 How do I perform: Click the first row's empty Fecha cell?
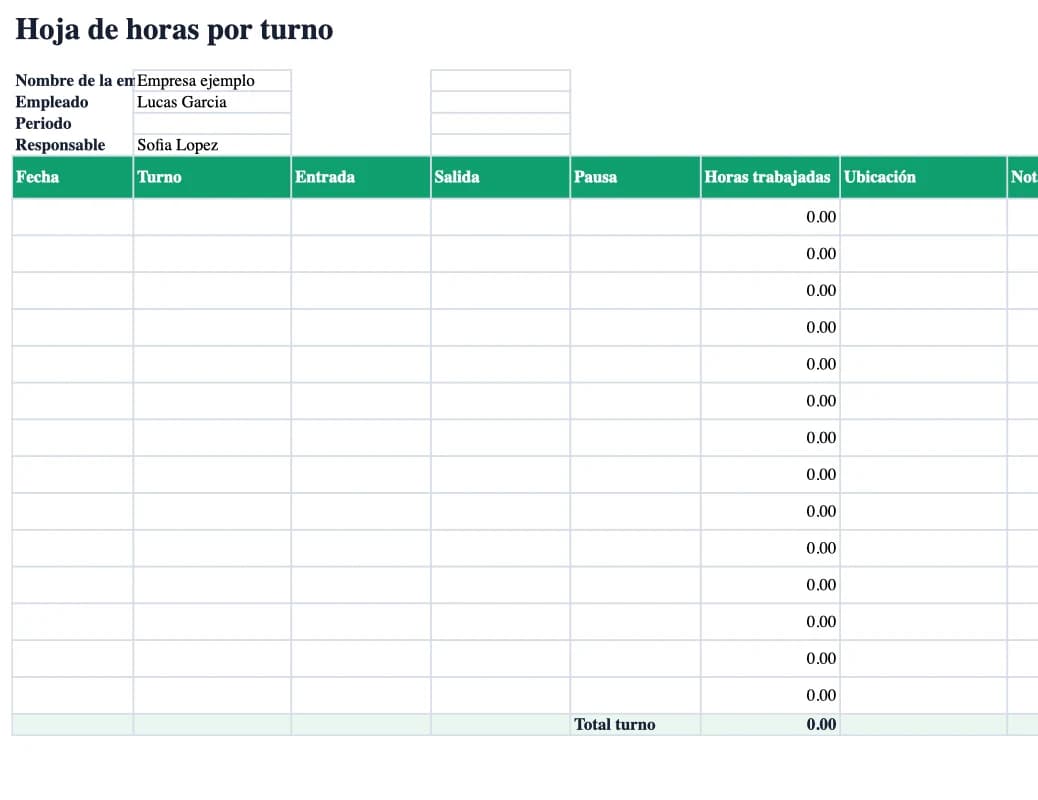pos(73,217)
